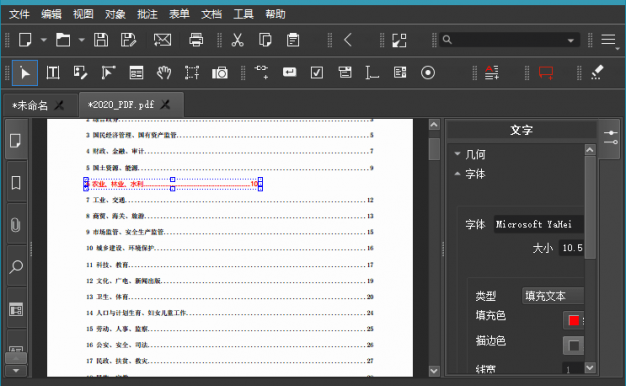This screenshot has height=386, width=626.
Task: Select the checkbox form tool
Action: (x=317, y=73)
